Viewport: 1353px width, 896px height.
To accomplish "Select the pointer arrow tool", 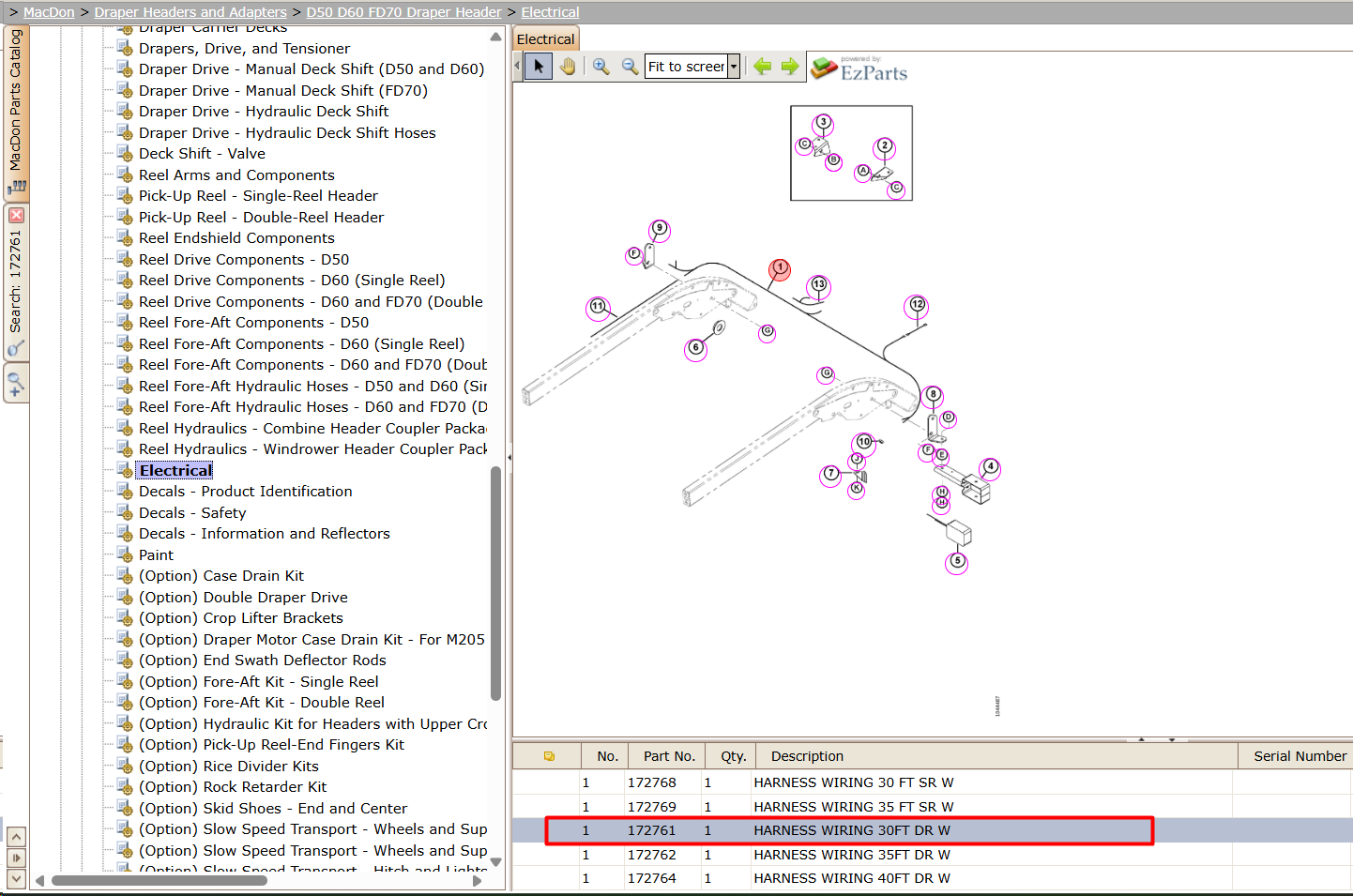I will (538, 67).
